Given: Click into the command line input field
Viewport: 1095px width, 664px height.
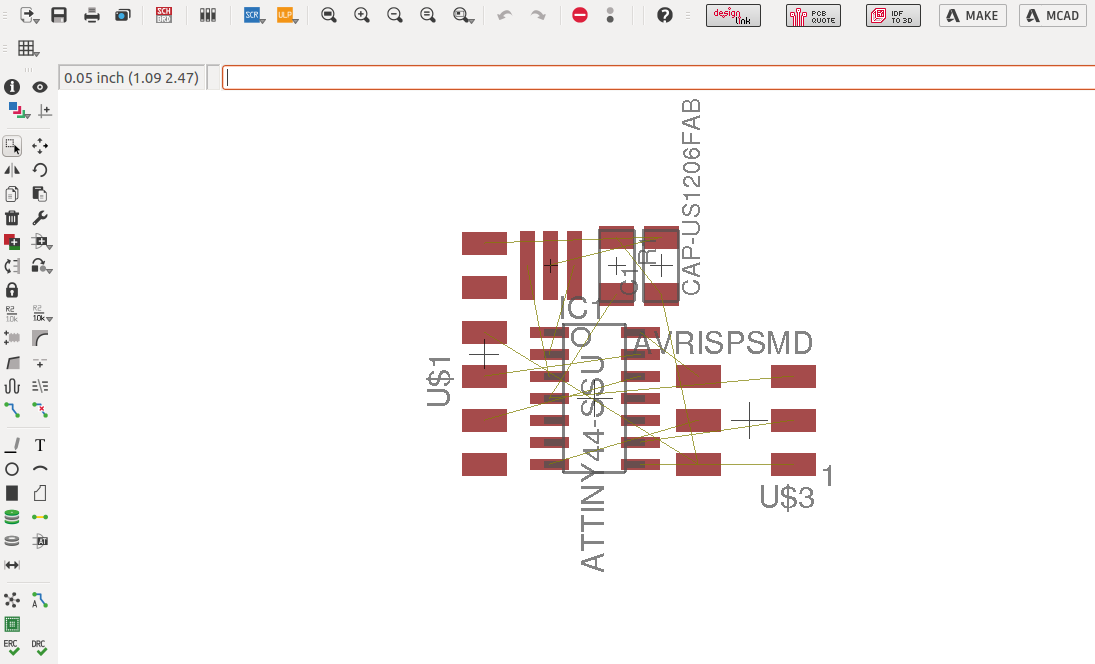Looking at the screenshot, I should point(658,78).
